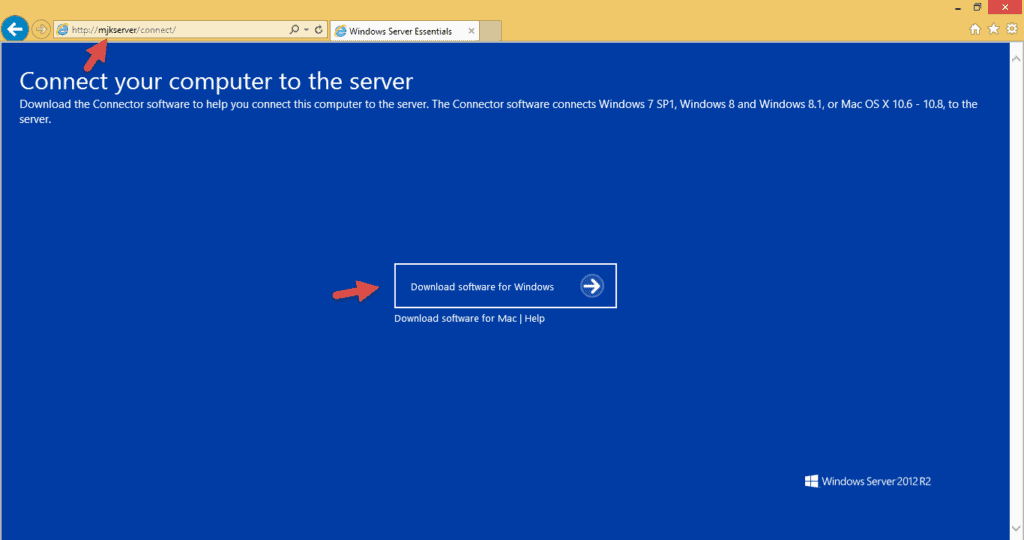
Task: Expand the address bar autocomplete dropdown arrow
Action: (306, 29)
